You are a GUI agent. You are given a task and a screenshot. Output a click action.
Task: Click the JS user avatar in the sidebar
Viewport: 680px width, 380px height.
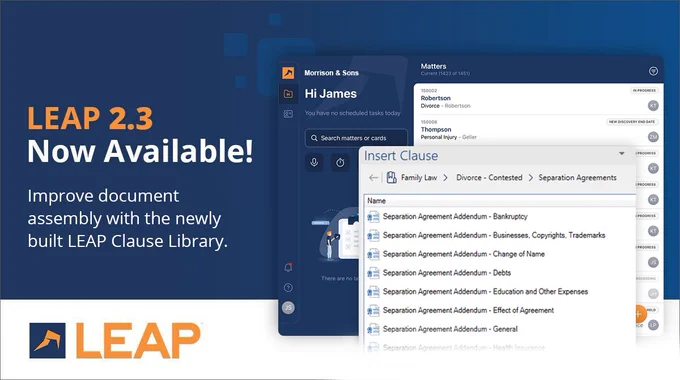pos(288,308)
